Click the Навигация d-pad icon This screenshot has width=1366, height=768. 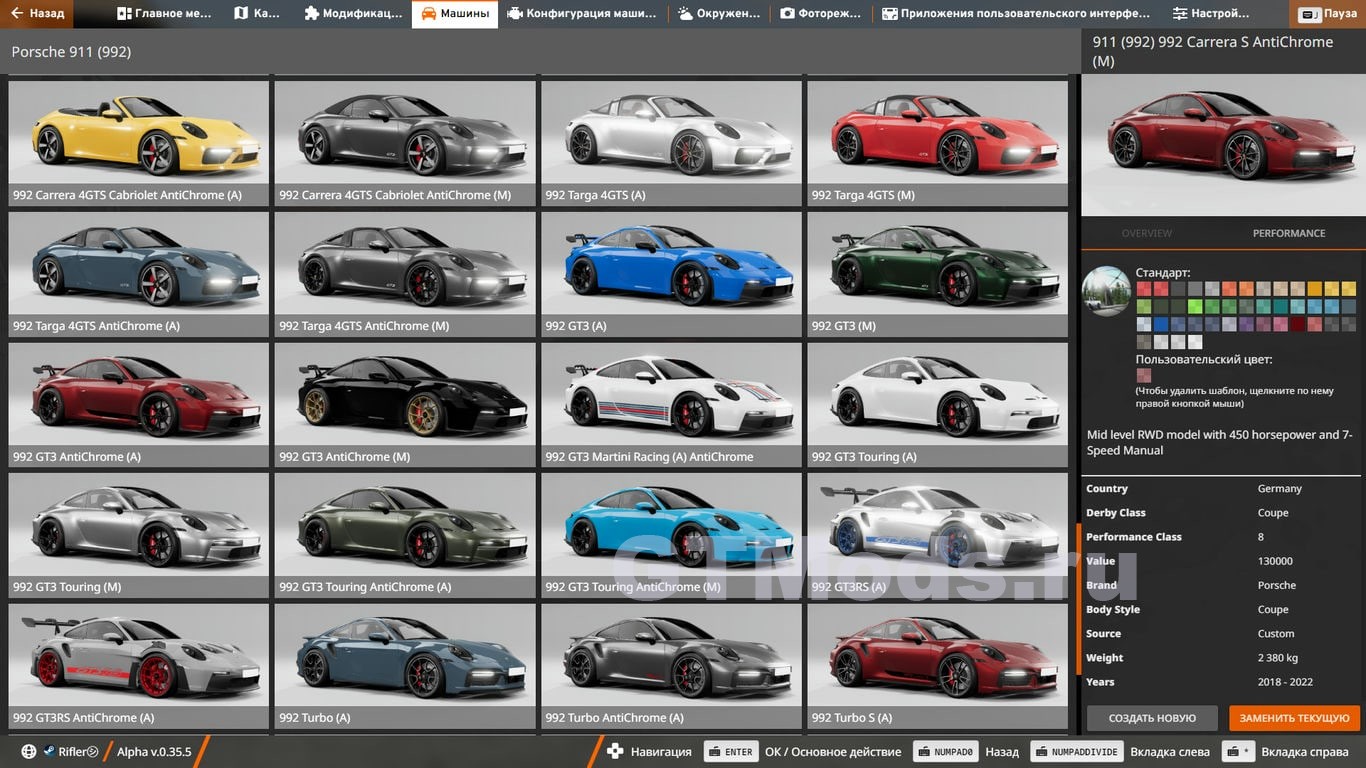(x=615, y=752)
